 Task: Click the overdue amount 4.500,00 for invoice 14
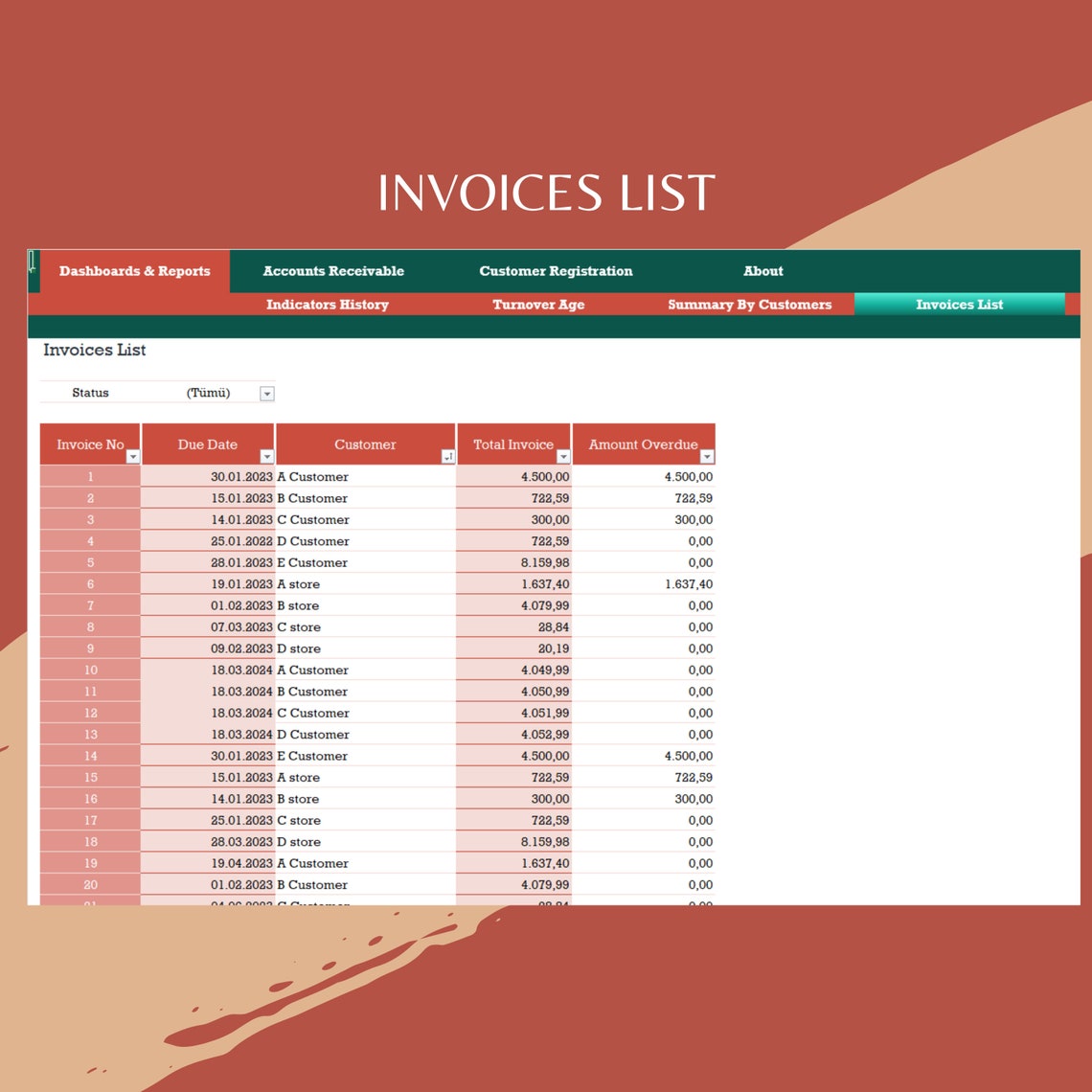[x=686, y=756]
